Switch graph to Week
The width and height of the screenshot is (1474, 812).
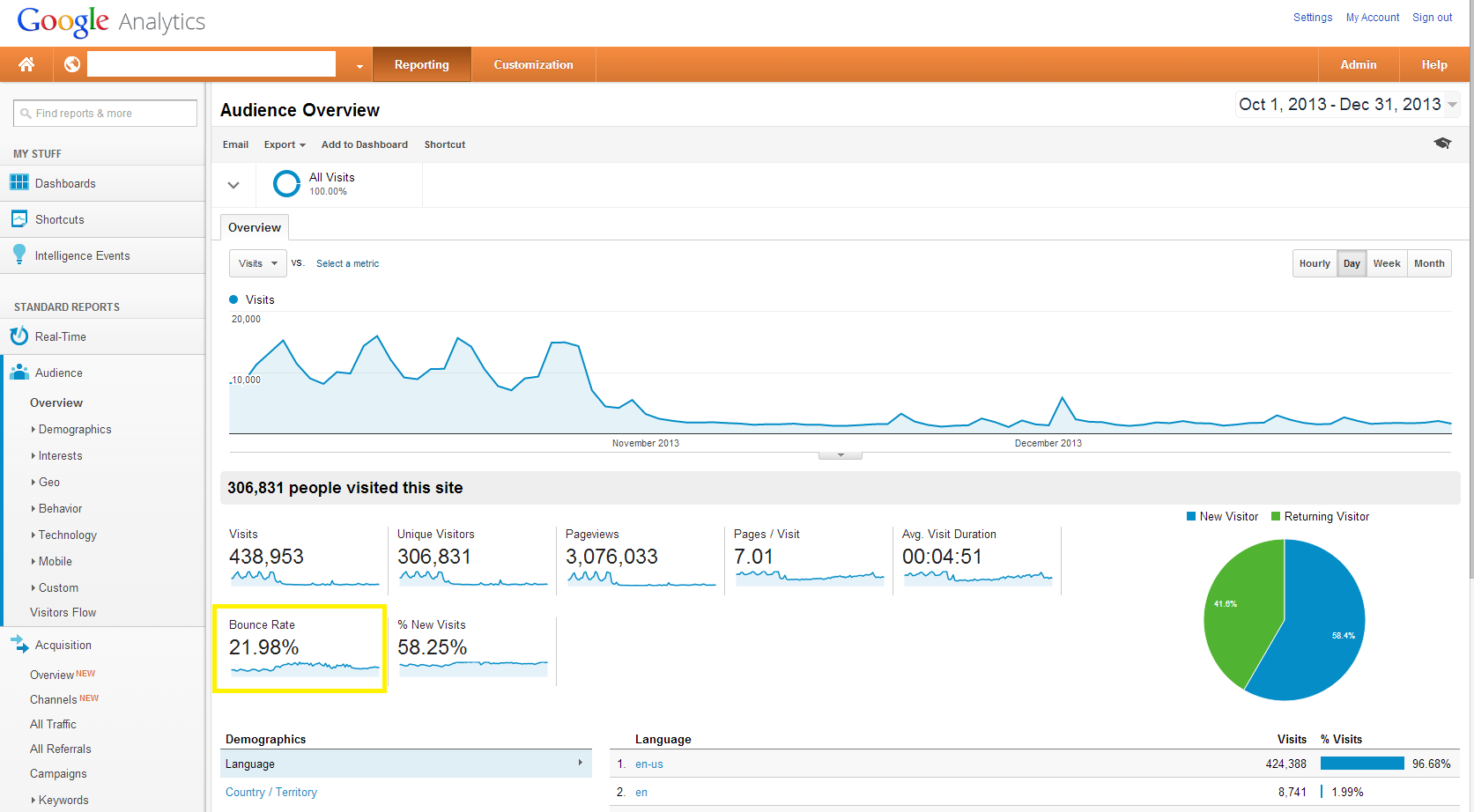click(1387, 263)
